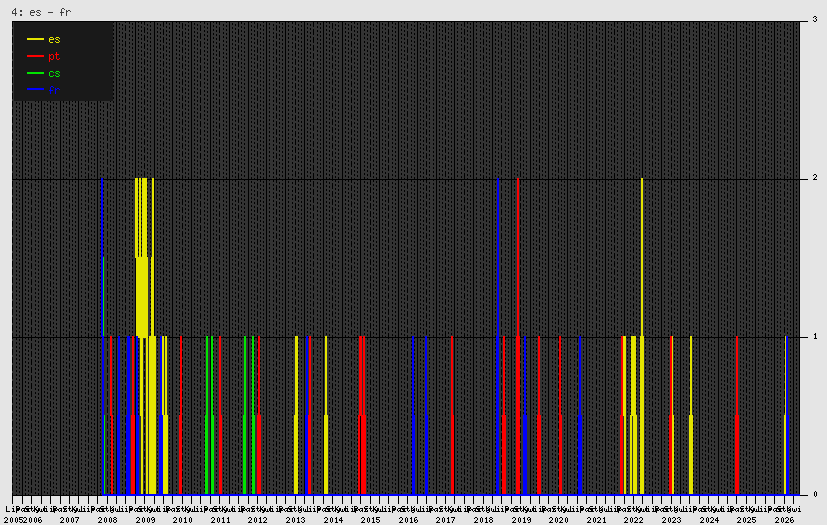Image resolution: width=827 pixels, height=525 pixels.
Task: Click the blue bar reaching 2 near 2018
Action: (498, 336)
